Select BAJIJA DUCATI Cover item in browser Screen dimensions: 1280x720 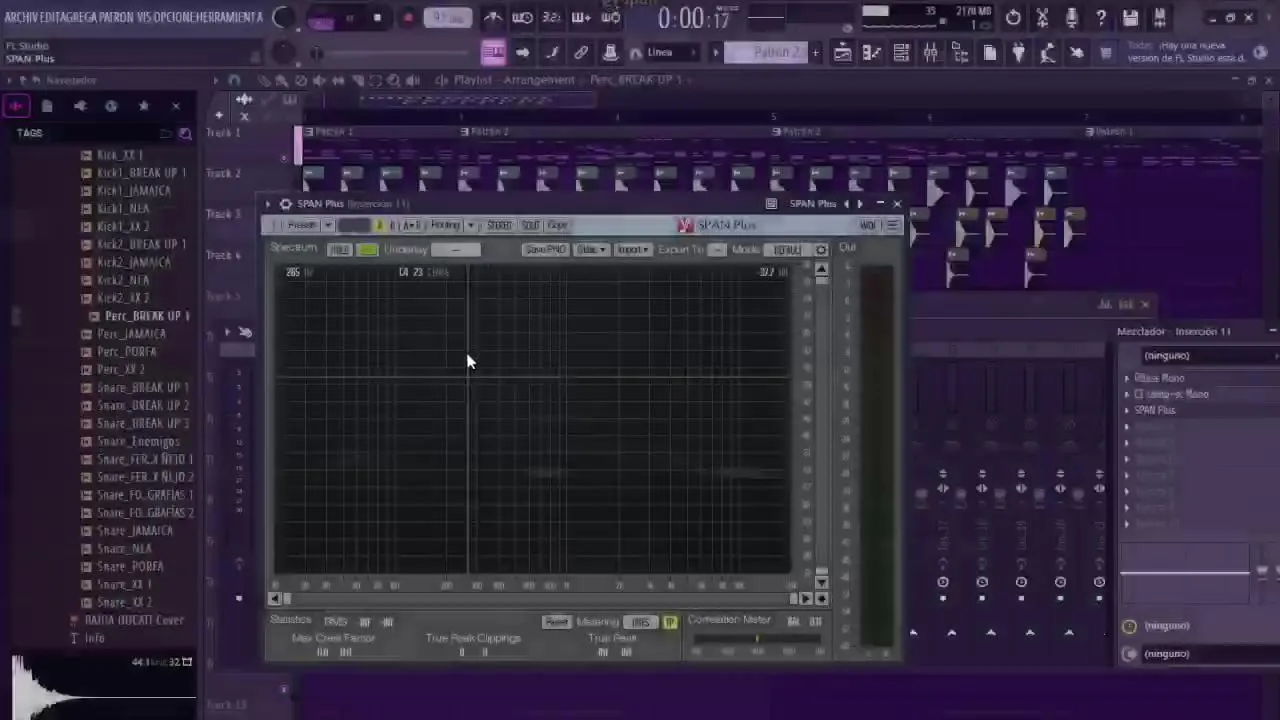[134, 620]
